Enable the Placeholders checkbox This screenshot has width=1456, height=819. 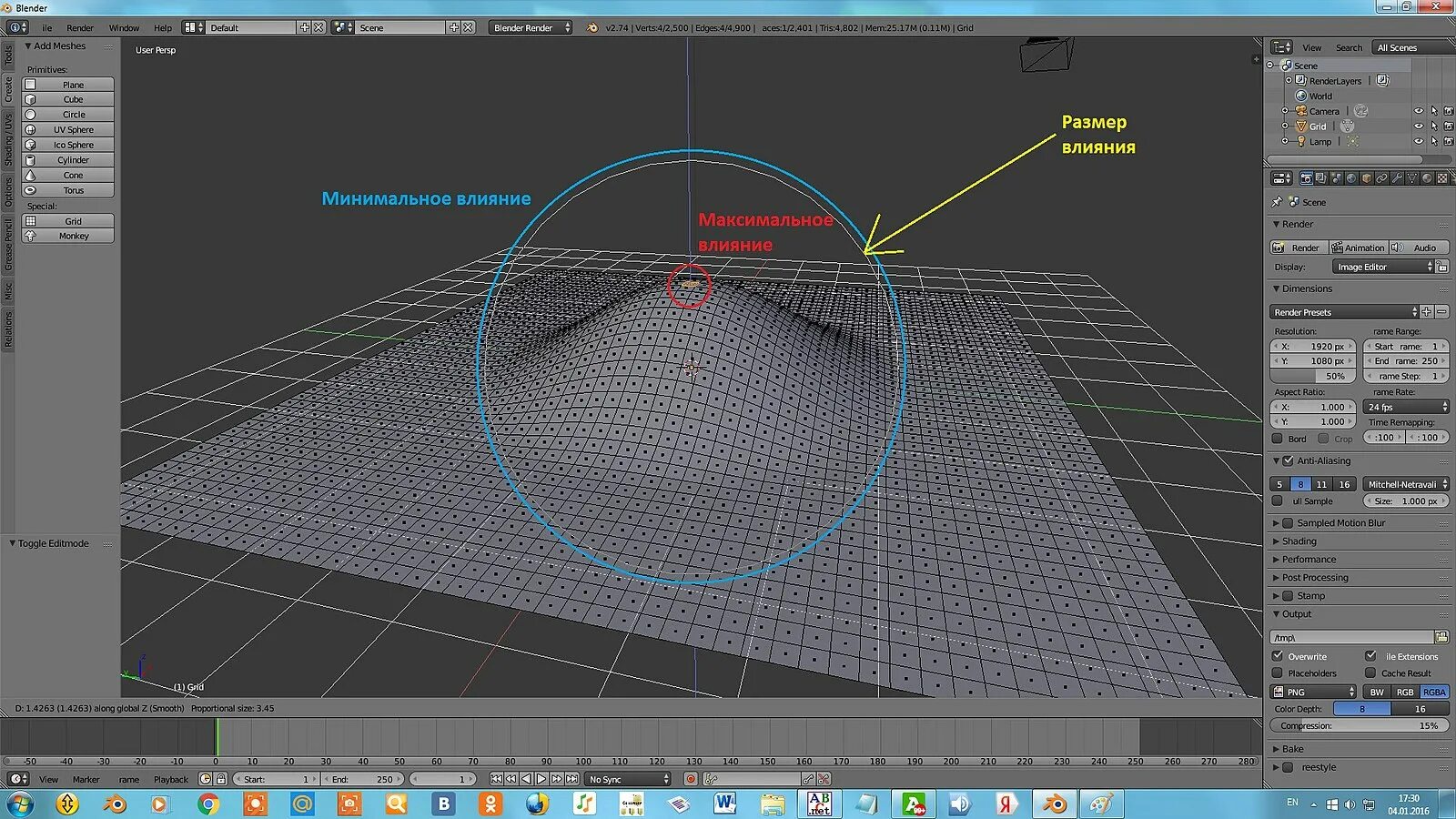point(1278,673)
